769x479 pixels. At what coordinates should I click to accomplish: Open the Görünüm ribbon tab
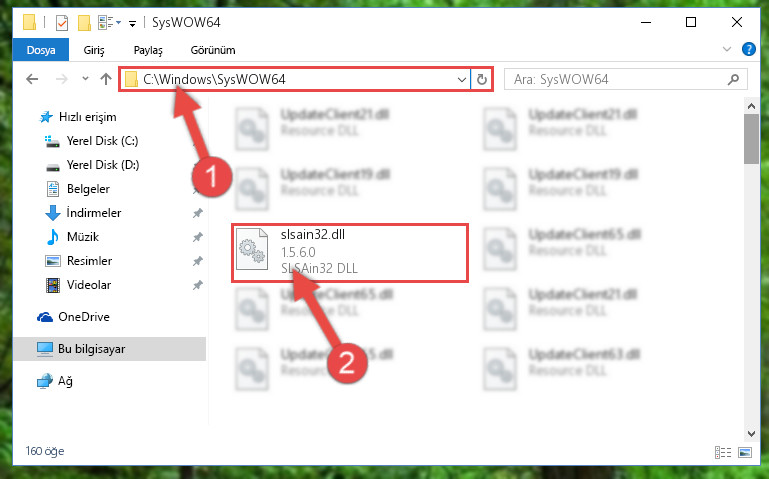[x=213, y=50]
